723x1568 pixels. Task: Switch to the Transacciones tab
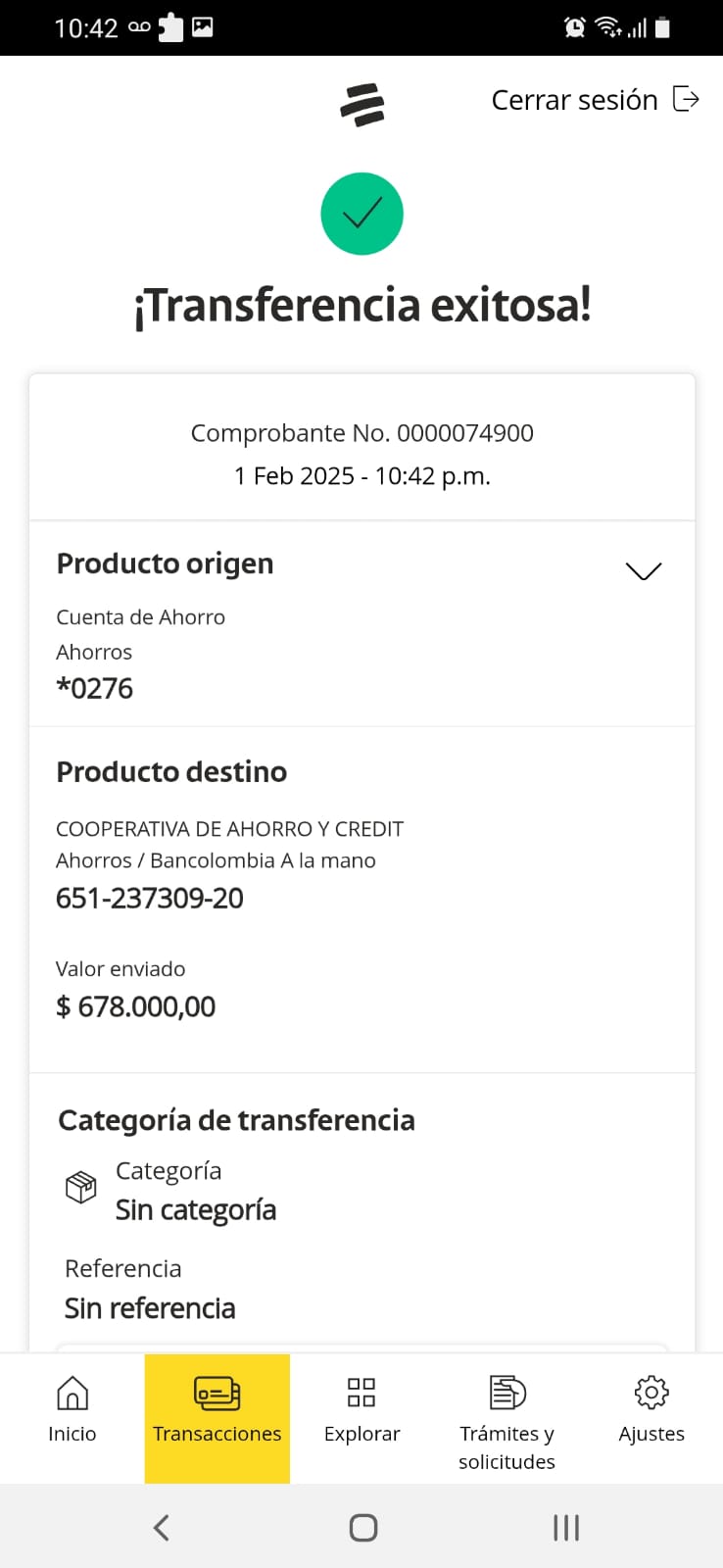tap(217, 1417)
